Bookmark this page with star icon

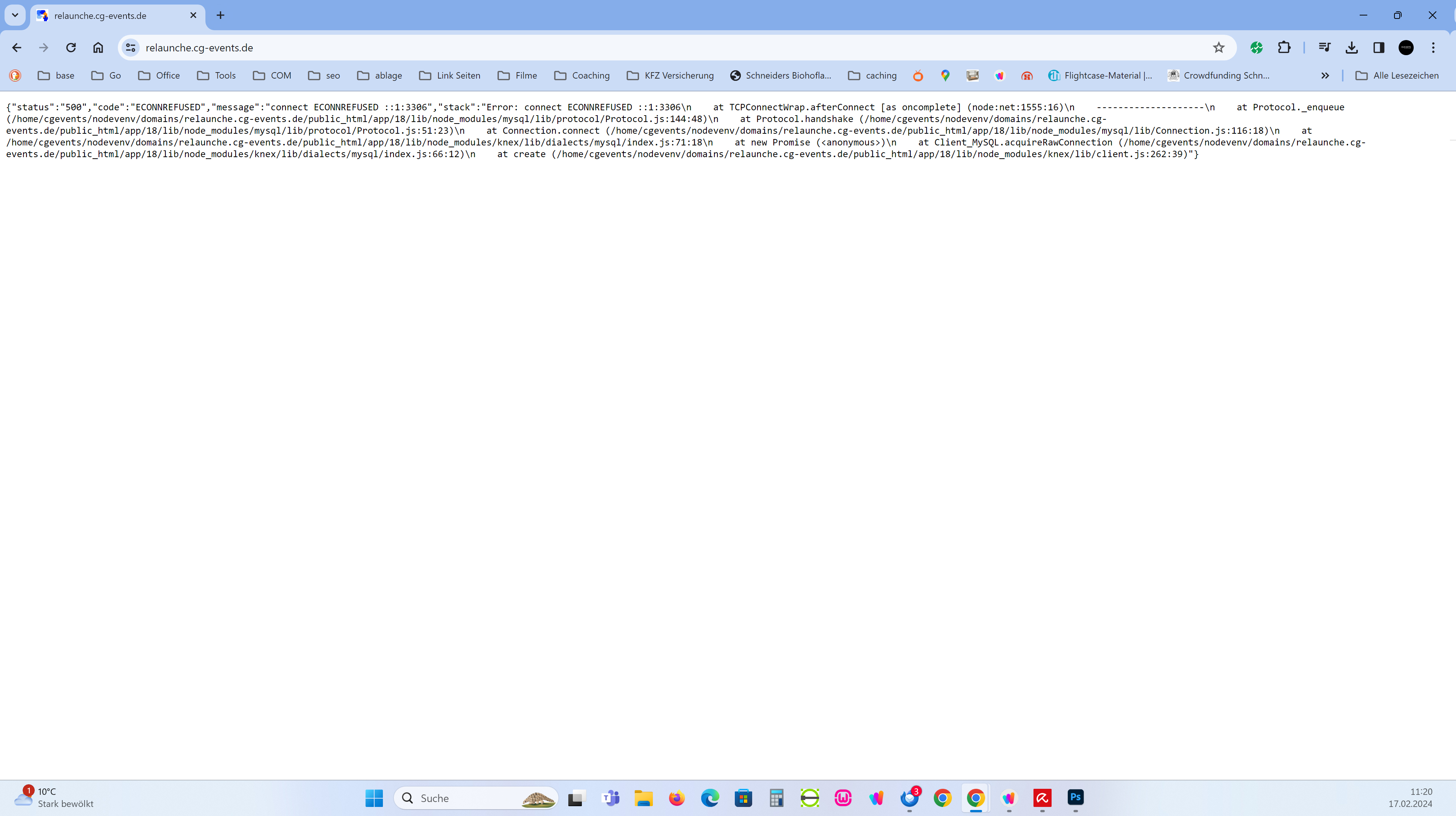click(1218, 48)
